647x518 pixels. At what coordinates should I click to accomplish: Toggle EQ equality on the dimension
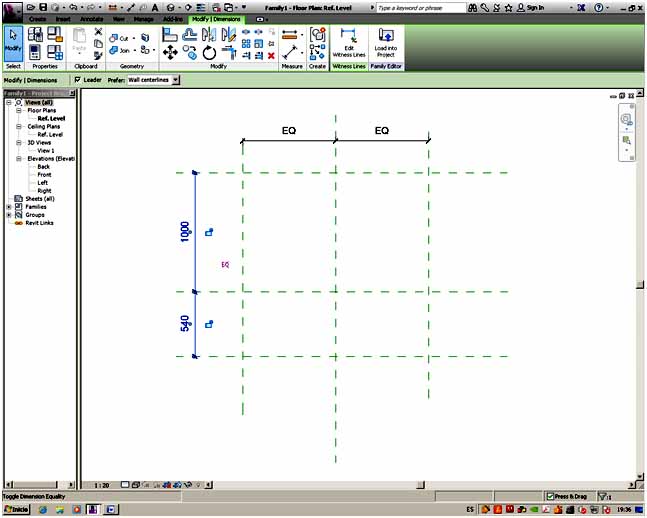[x=225, y=265]
